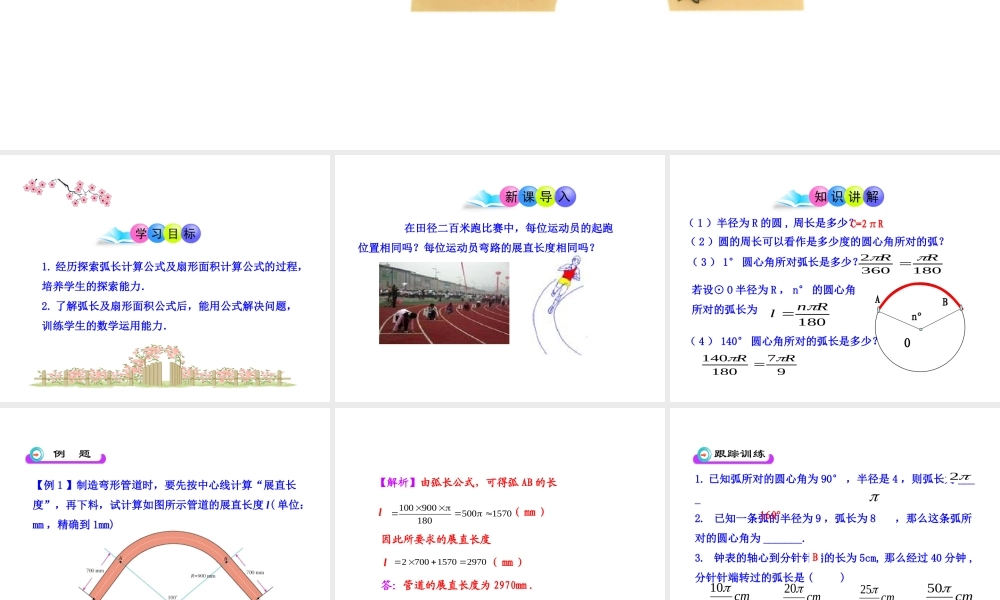Select the circle diagram with n° angle
The width and height of the screenshot is (1000, 600).
920,330
